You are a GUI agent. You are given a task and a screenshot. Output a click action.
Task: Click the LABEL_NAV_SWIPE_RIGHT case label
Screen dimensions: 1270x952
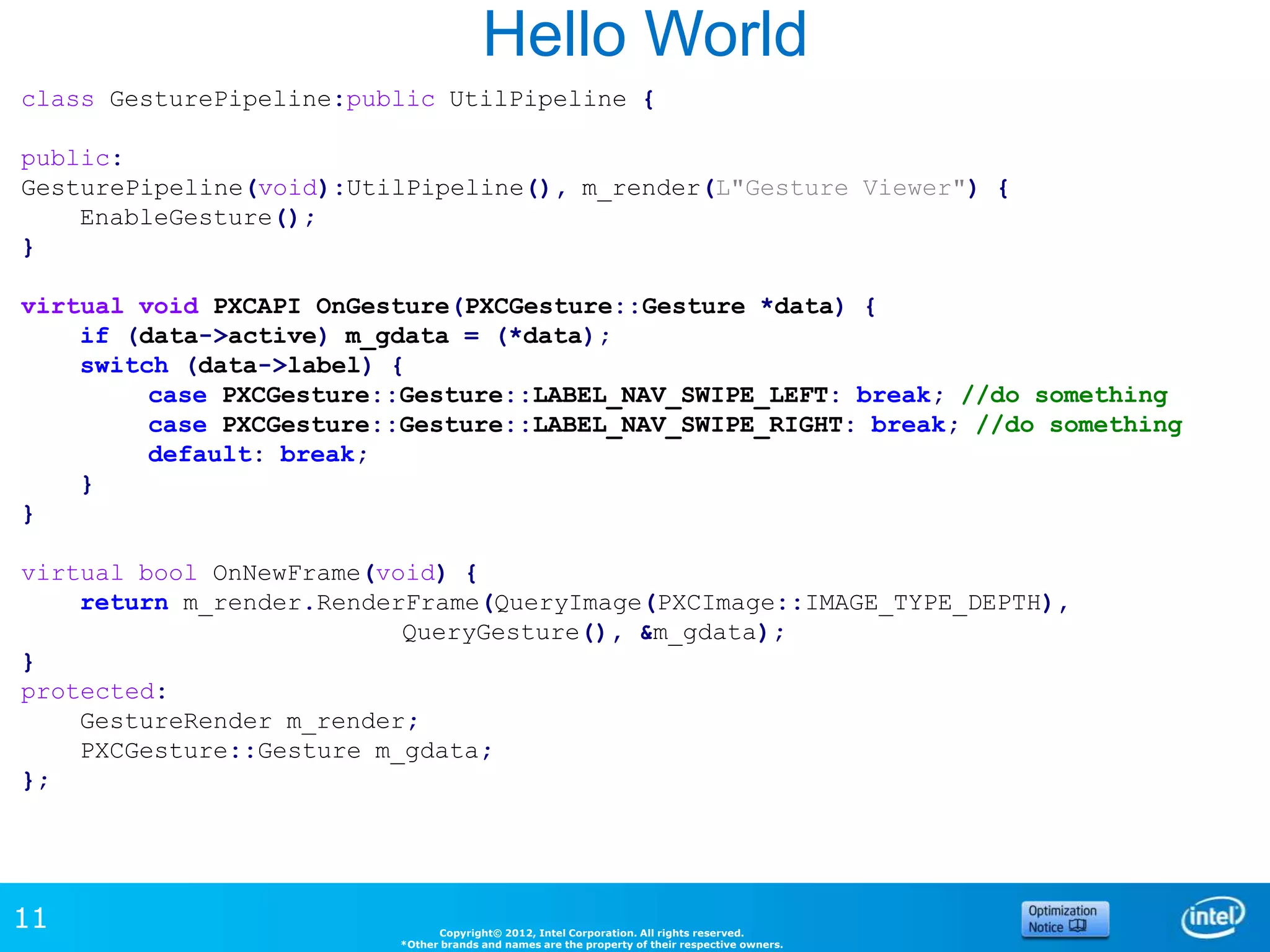687,425
